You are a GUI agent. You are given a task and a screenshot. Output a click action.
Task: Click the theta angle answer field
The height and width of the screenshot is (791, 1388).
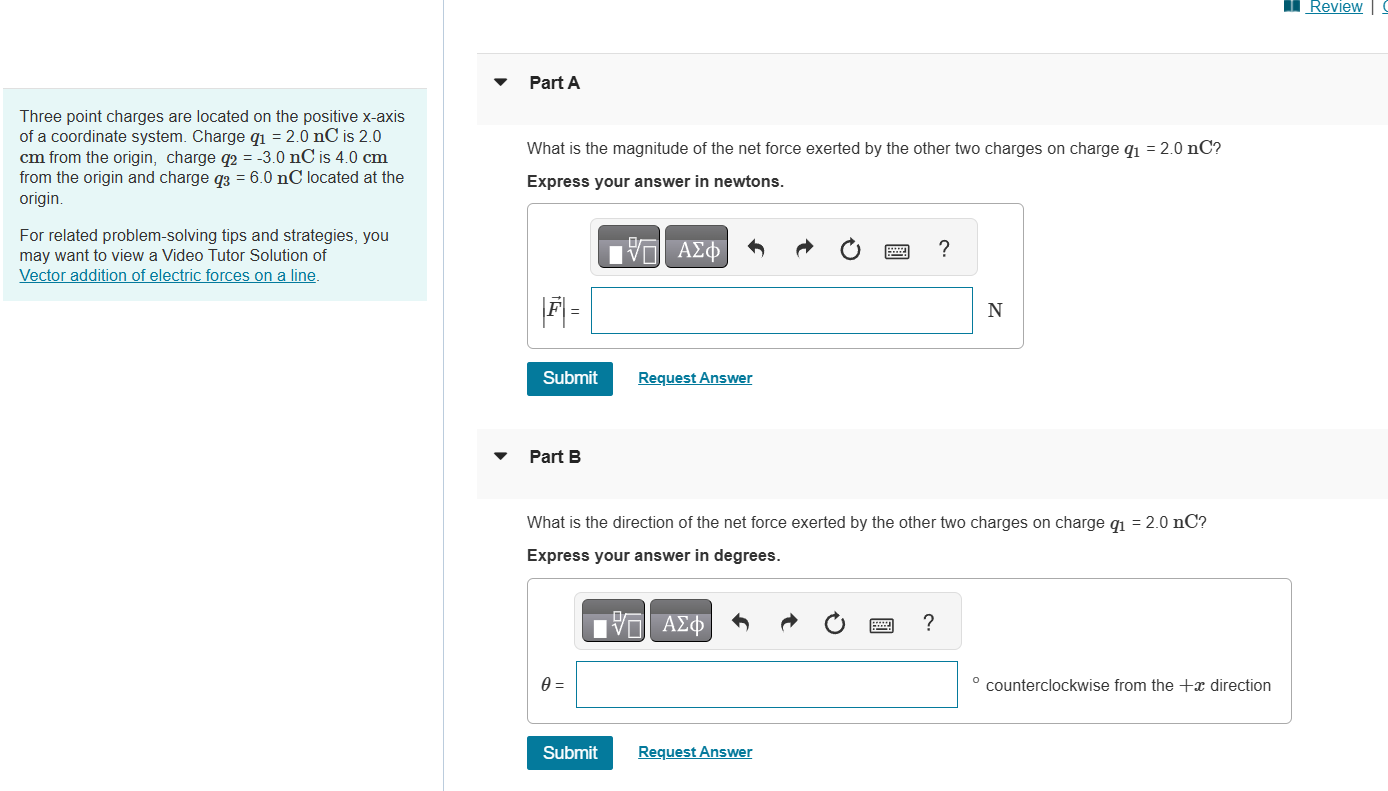767,685
